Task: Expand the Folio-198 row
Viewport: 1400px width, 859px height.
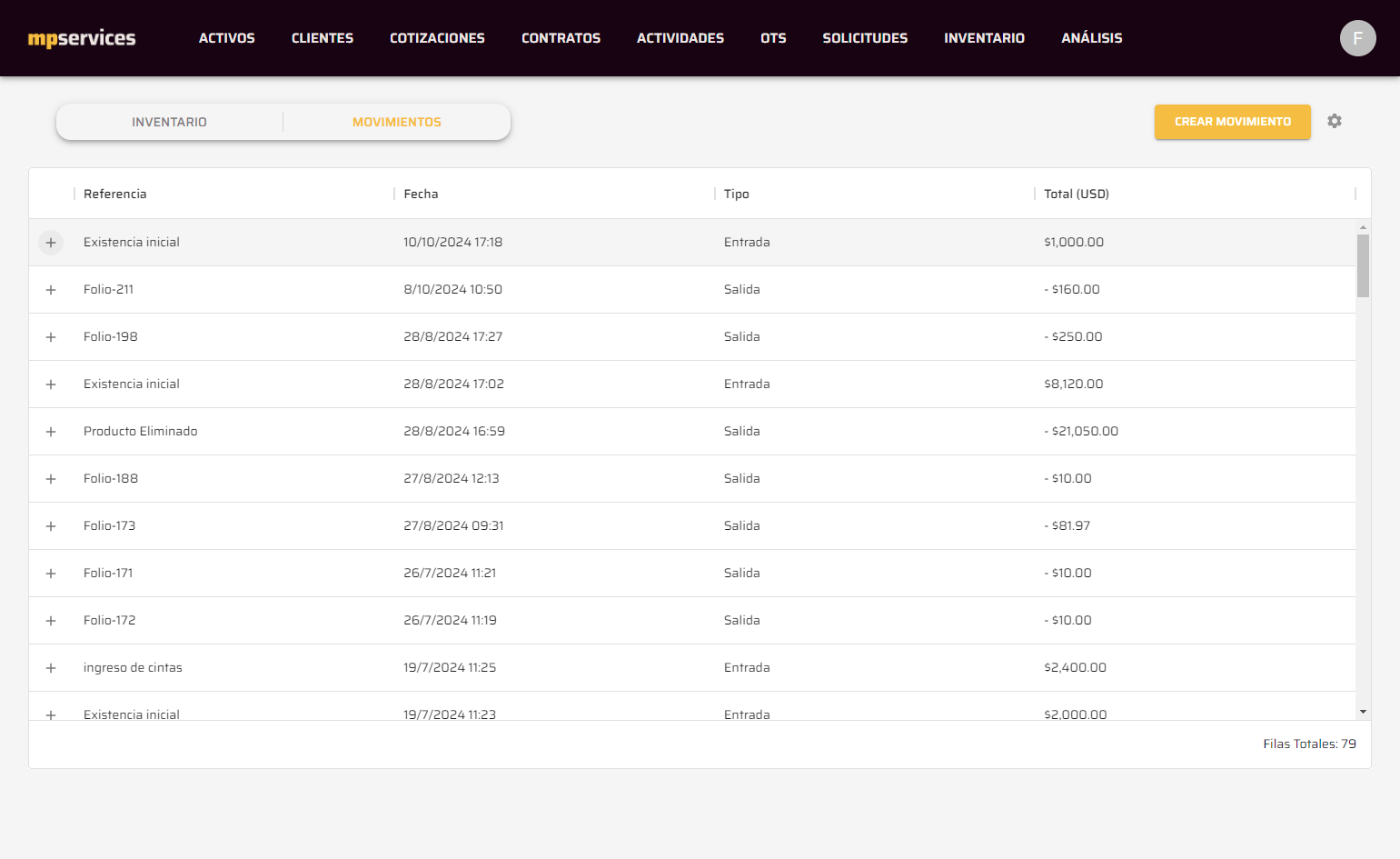Action: 51,337
